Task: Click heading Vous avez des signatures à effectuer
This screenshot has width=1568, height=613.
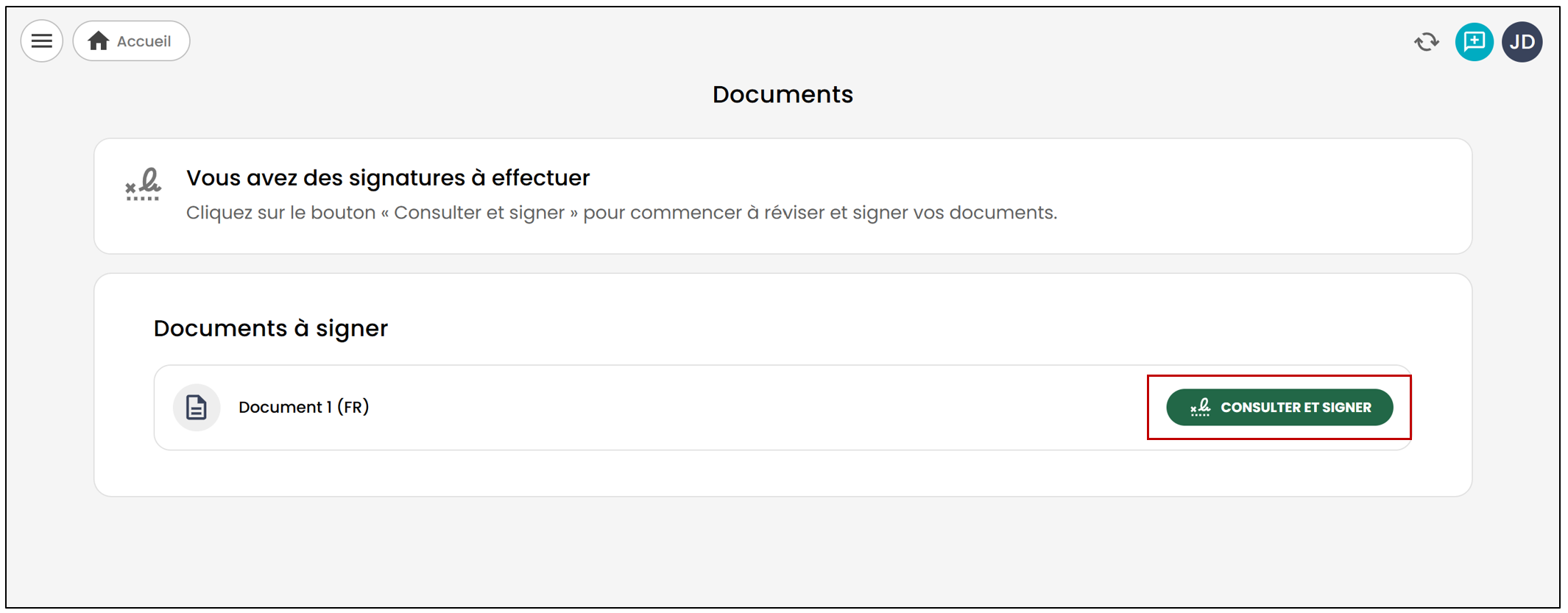Action: point(388,178)
